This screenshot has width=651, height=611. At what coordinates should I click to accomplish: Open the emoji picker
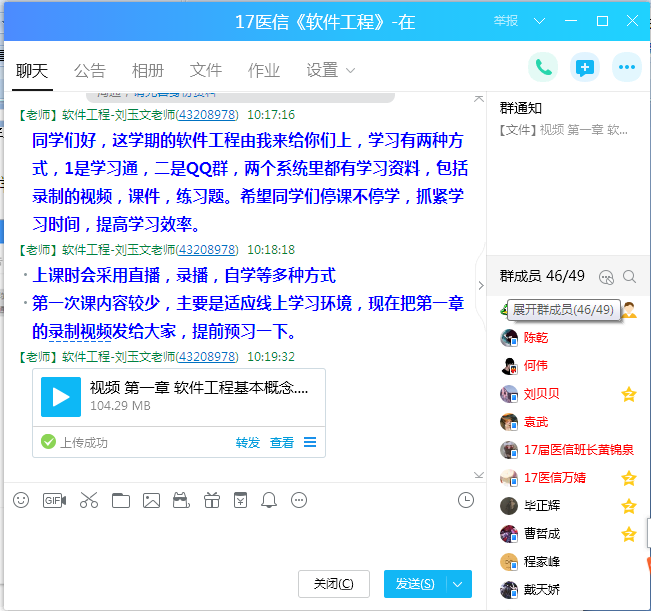(x=21, y=500)
